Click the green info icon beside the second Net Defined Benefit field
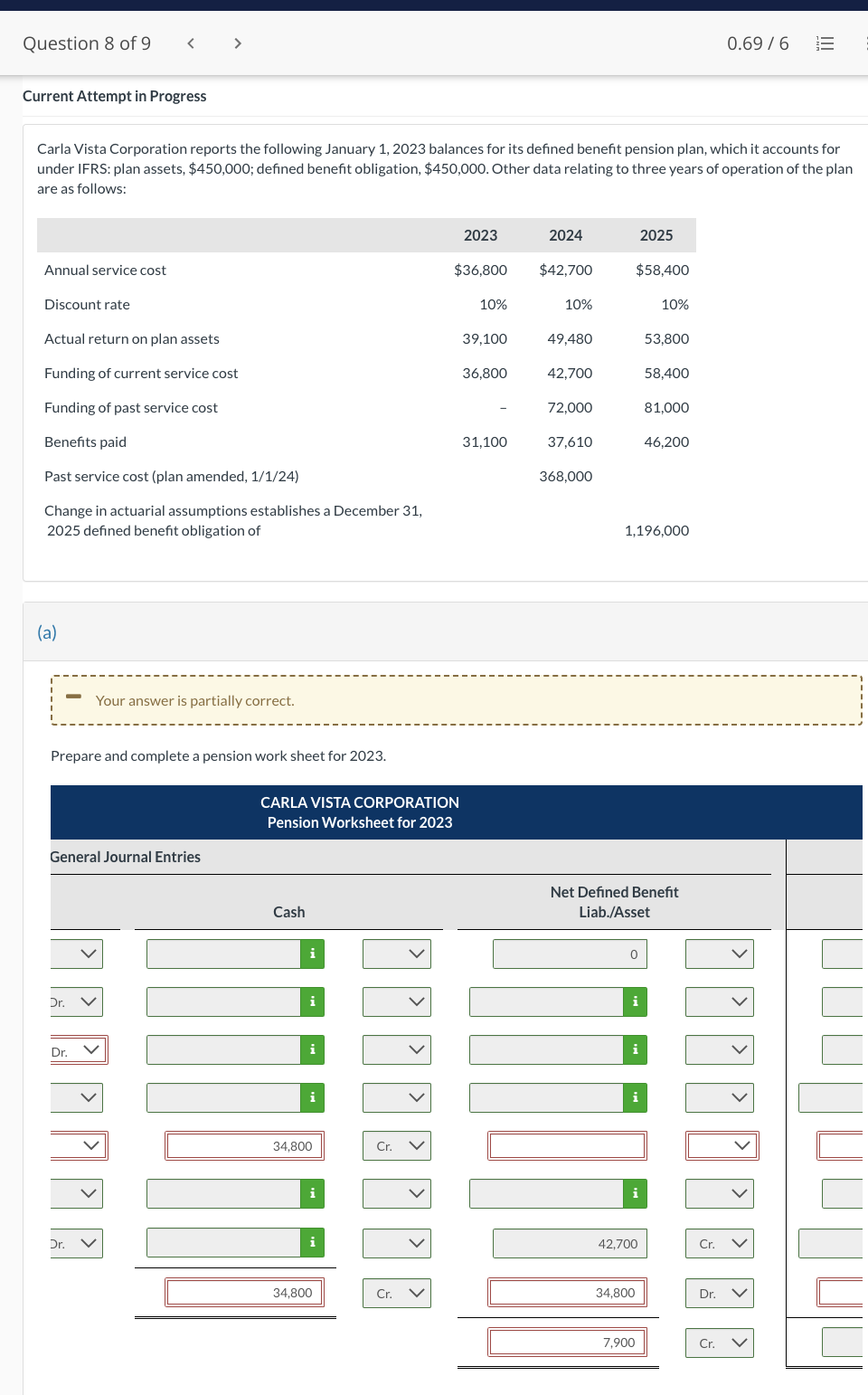Screen dimensions: 868x1395 coord(634,1001)
